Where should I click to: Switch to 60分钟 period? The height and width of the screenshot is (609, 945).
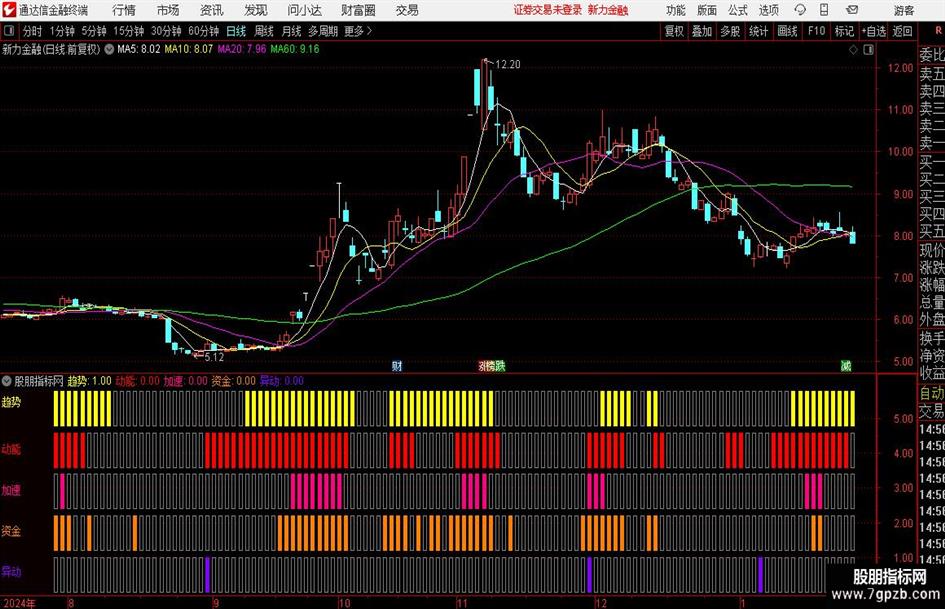coord(204,31)
